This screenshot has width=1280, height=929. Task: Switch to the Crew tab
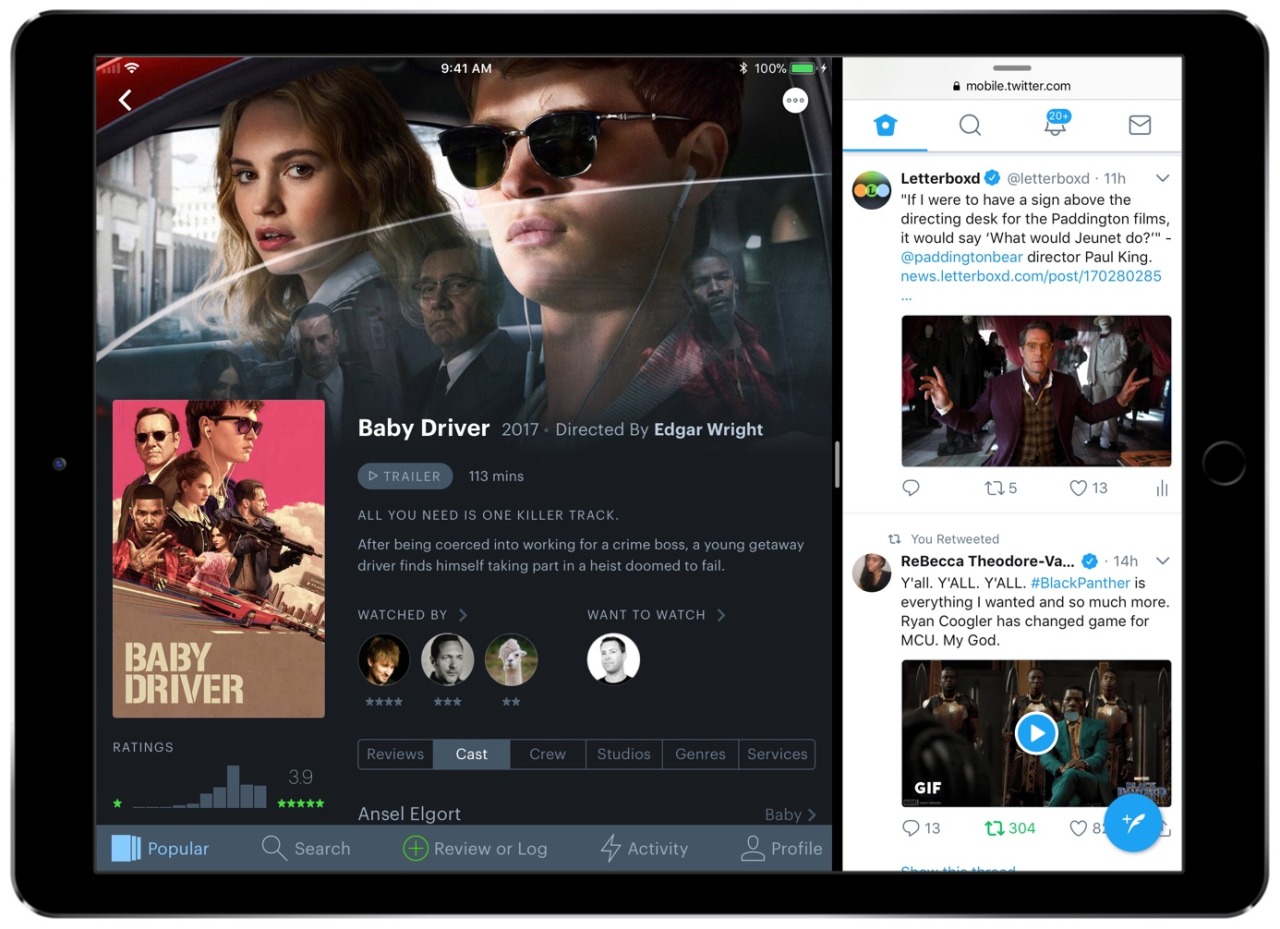[548, 754]
